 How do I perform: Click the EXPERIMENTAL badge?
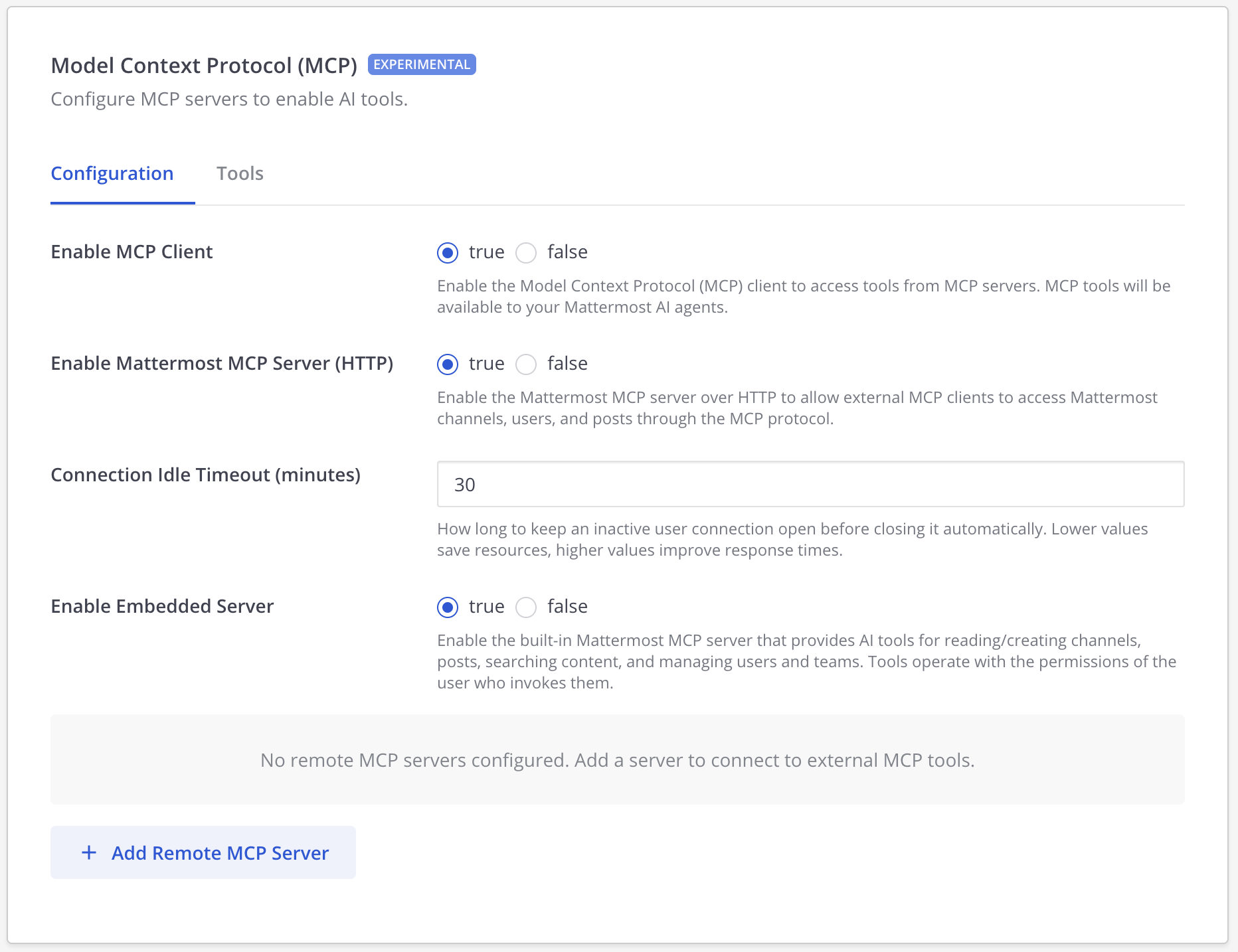(422, 64)
